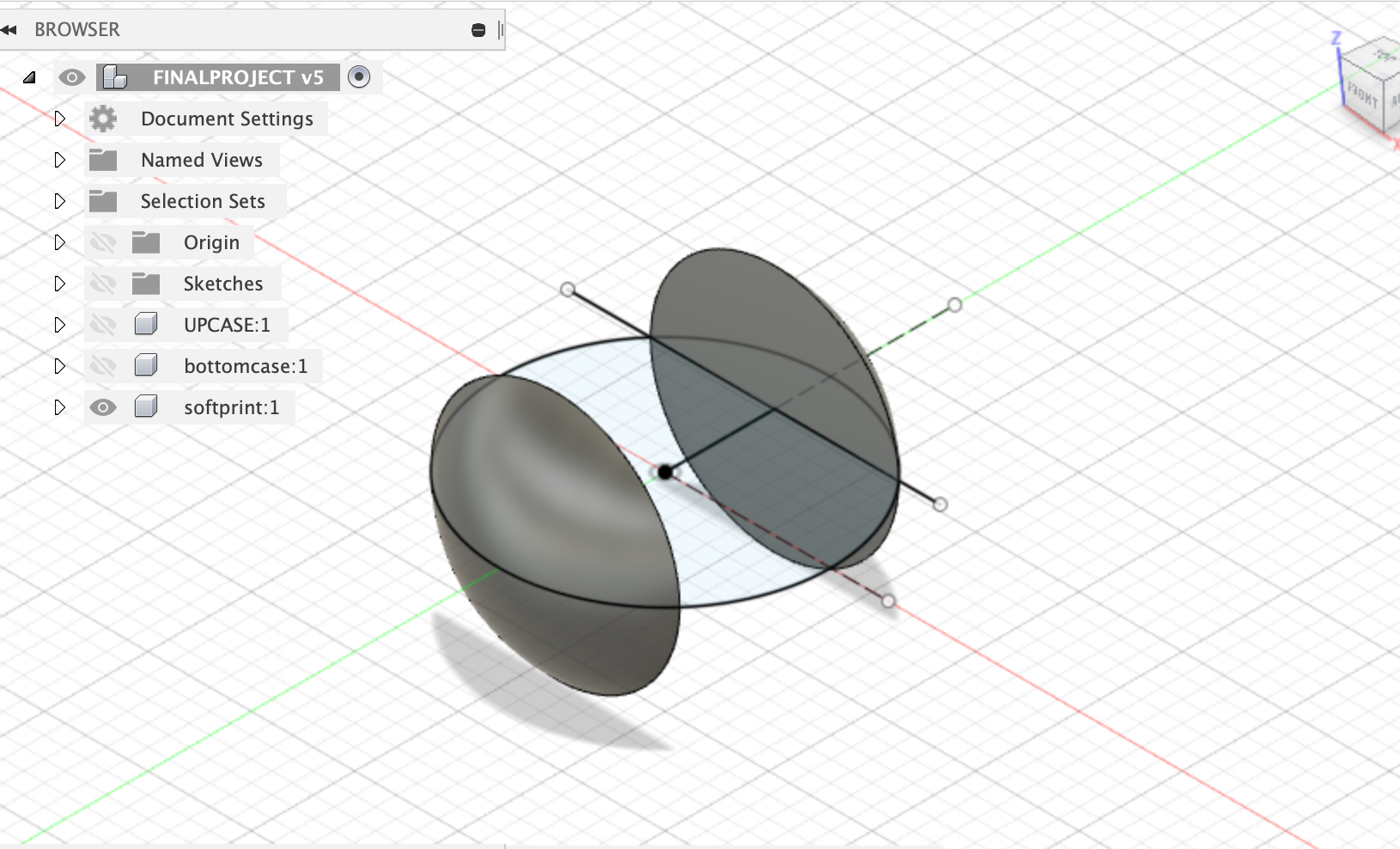Hide the softprint:1 component
Viewport: 1400px width, 849px height.
point(103,407)
